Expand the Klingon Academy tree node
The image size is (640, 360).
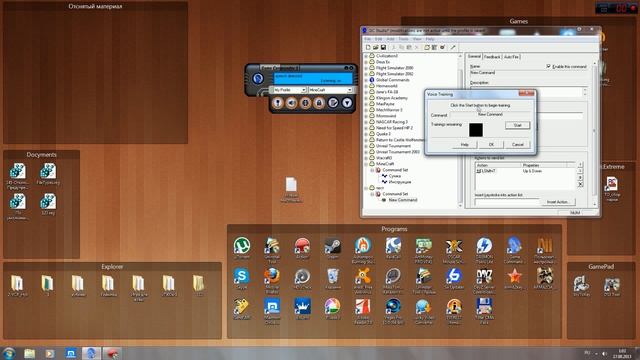tap(366, 98)
